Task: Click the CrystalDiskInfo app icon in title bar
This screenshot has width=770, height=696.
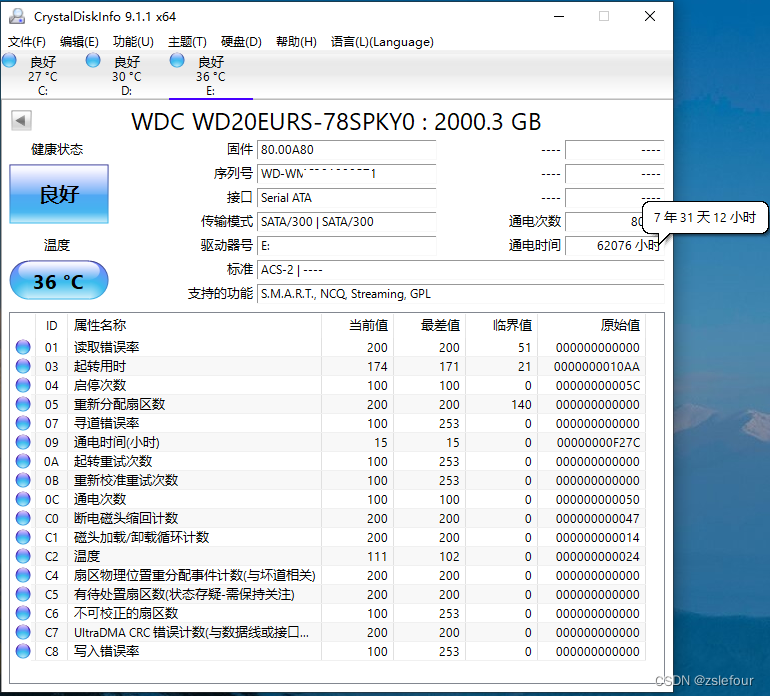Action: tap(17, 16)
